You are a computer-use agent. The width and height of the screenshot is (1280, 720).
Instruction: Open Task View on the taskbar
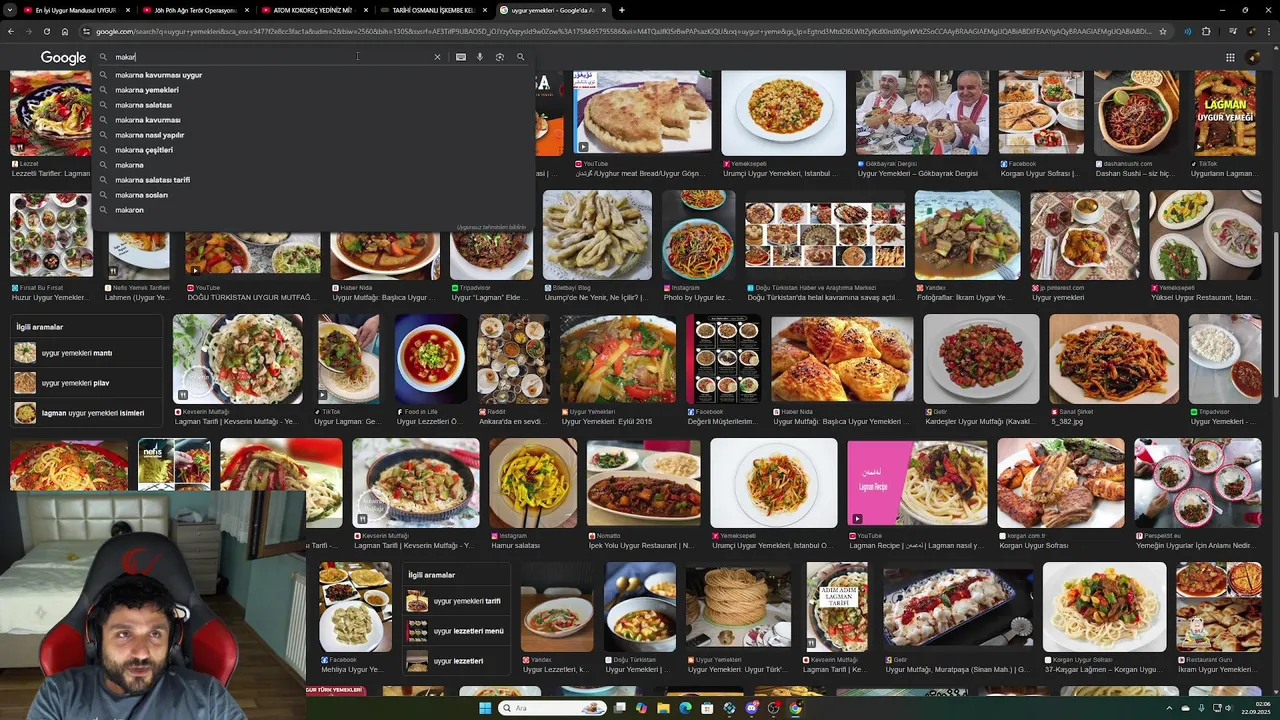pos(619,708)
